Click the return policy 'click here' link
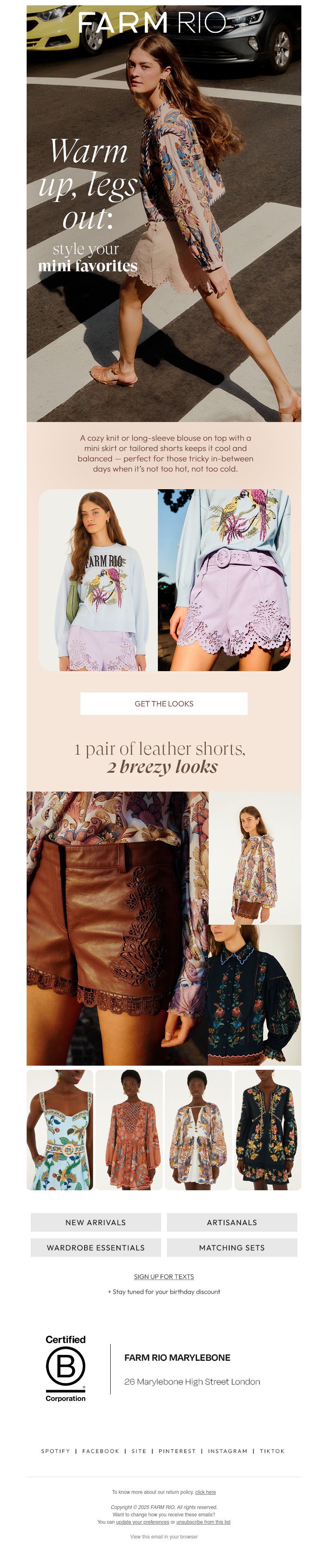This screenshot has width=328, height=1568. 205,1492
